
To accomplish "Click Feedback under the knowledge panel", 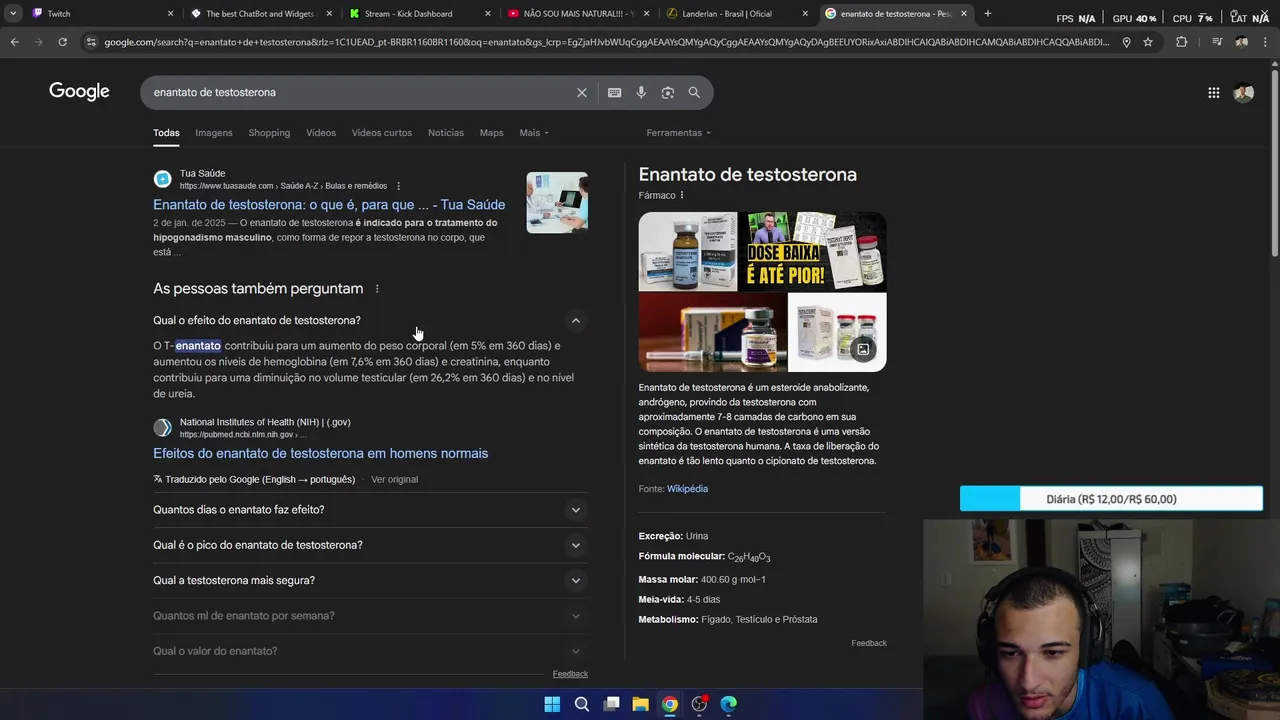I will click(x=869, y=643).
